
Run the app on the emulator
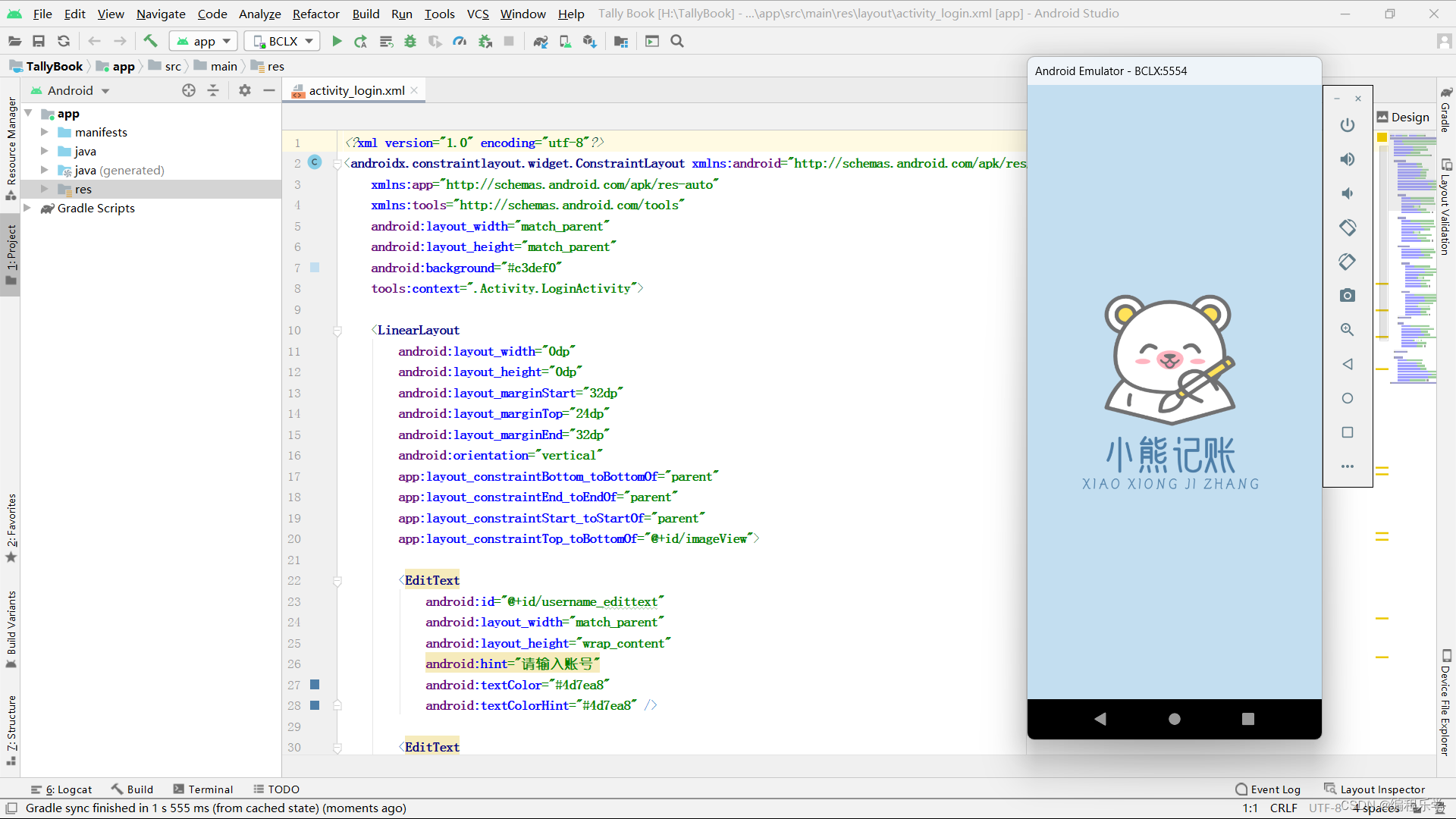point(337,41)
